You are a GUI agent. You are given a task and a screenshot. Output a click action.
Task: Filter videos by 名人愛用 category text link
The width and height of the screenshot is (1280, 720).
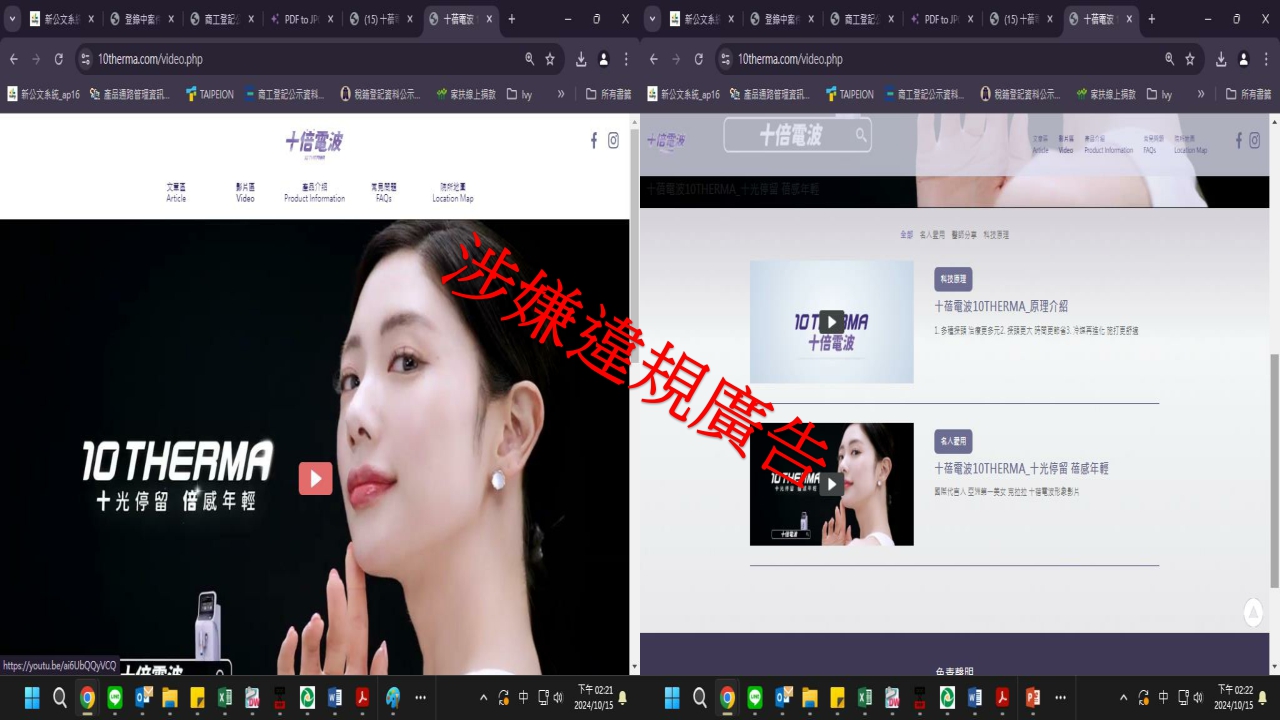[931, 235]
